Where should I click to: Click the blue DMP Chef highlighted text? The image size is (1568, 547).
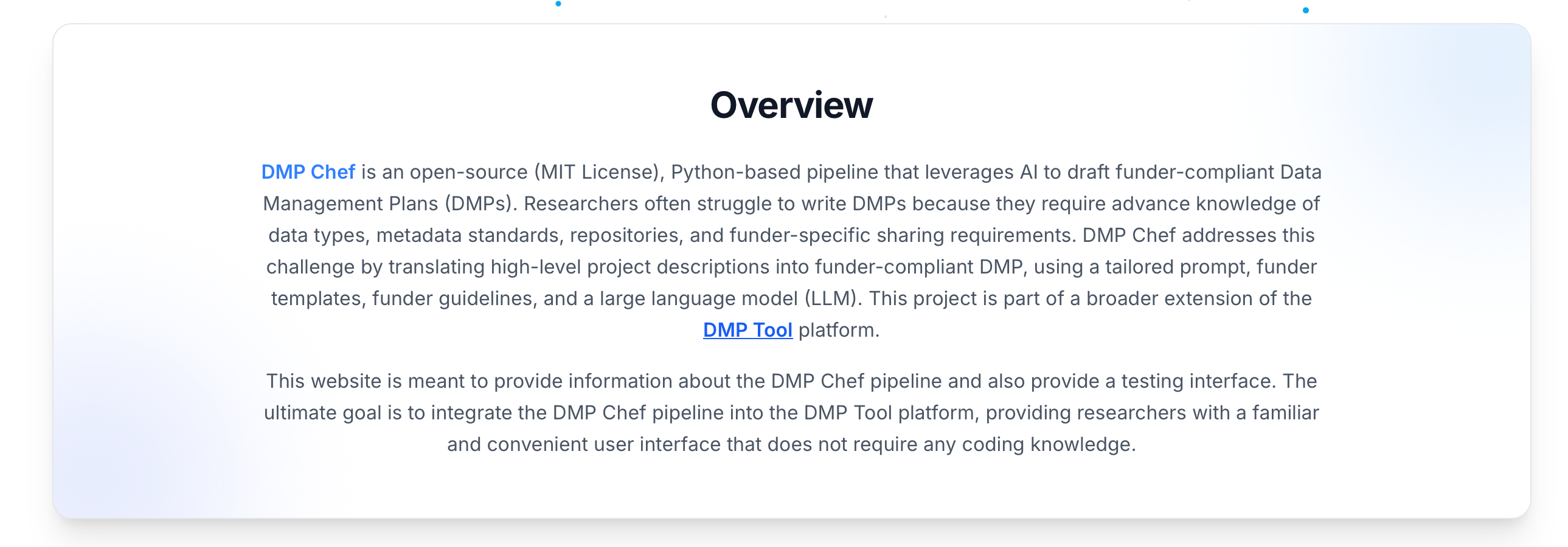point(308,172)
